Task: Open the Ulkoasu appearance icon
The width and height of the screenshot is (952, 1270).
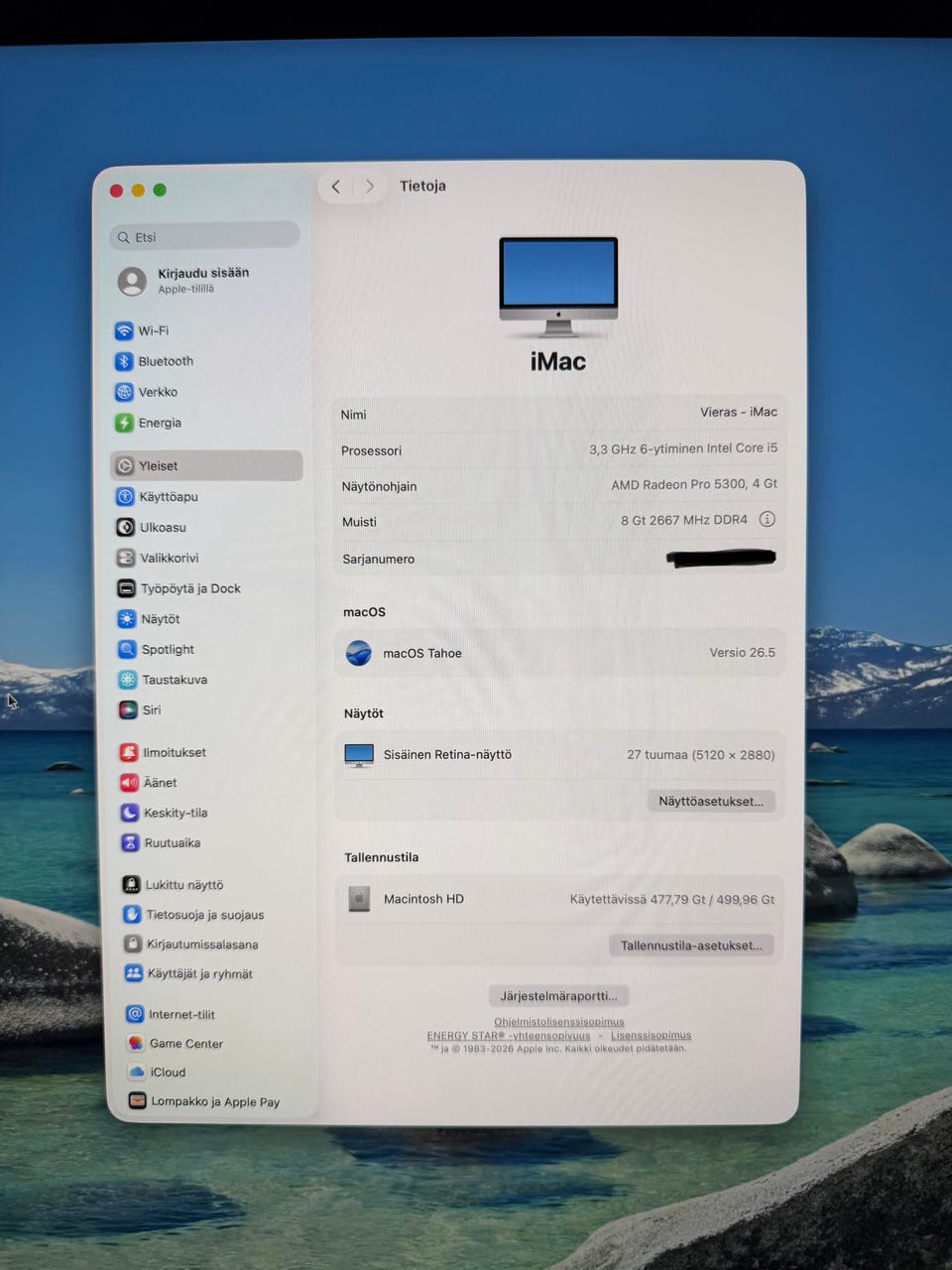Action: coord(126,527)
